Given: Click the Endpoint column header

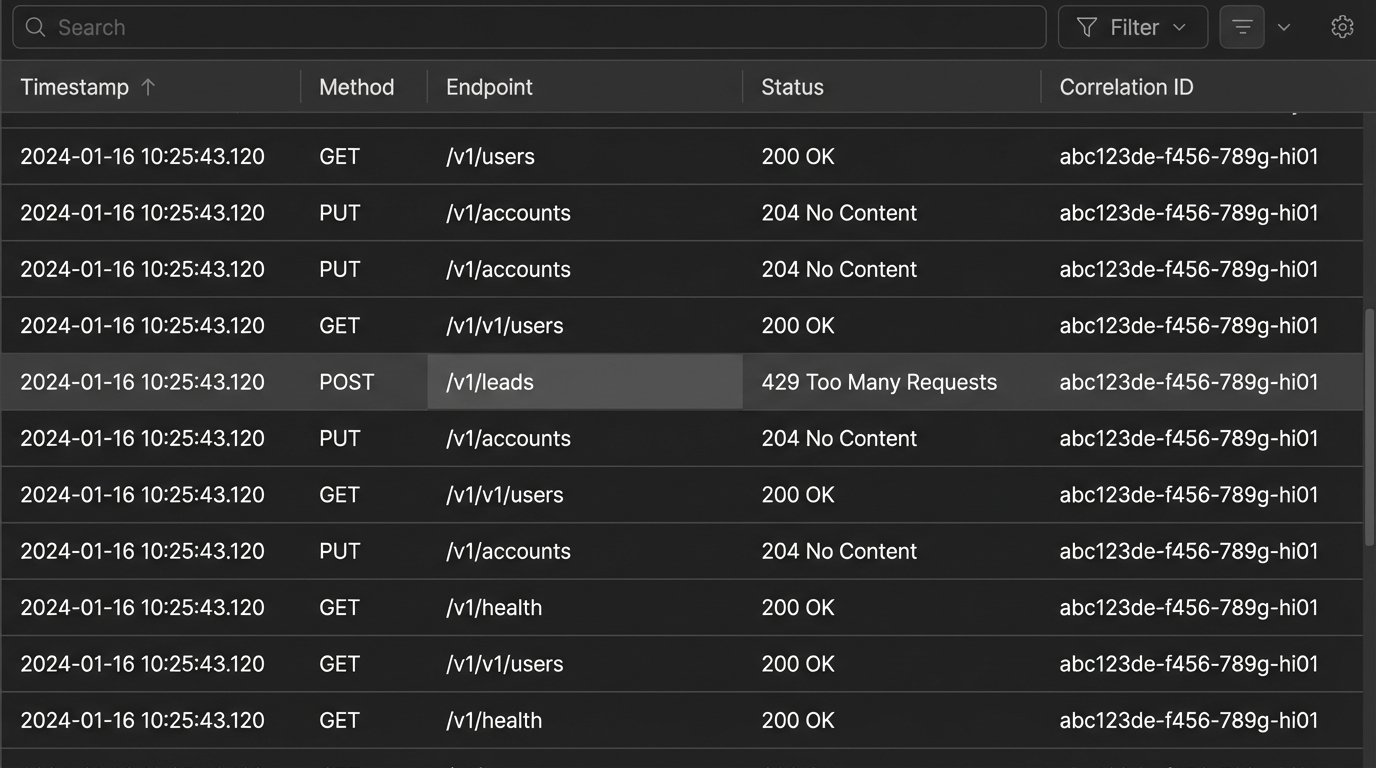Looking at the screenshot, I should (x=489, y=87).
